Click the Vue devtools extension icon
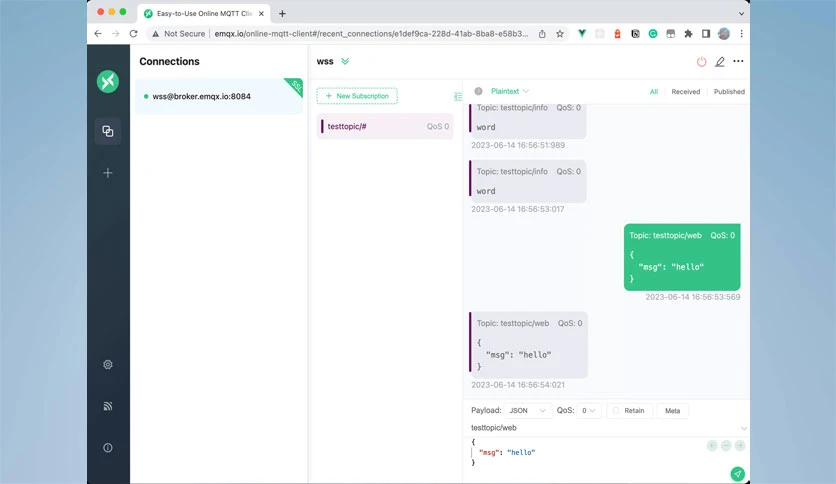836x484 pixels. pyautogui.click(x=582, y=34)
